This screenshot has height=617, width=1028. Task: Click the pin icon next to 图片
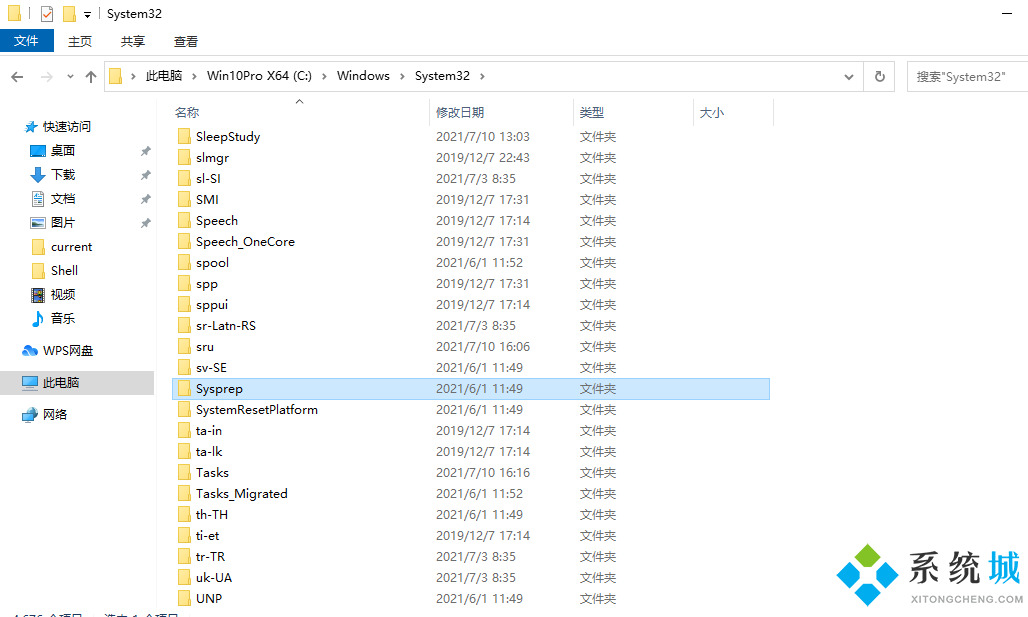(x=146, y=223)
